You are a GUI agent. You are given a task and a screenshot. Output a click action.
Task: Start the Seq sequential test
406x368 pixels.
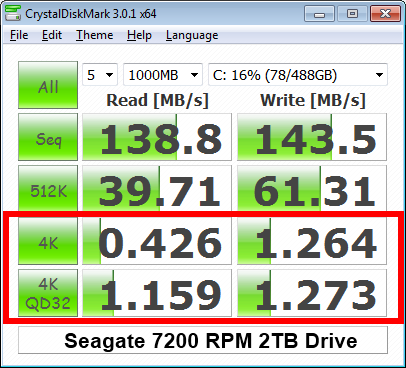click(x=48, y=137)
